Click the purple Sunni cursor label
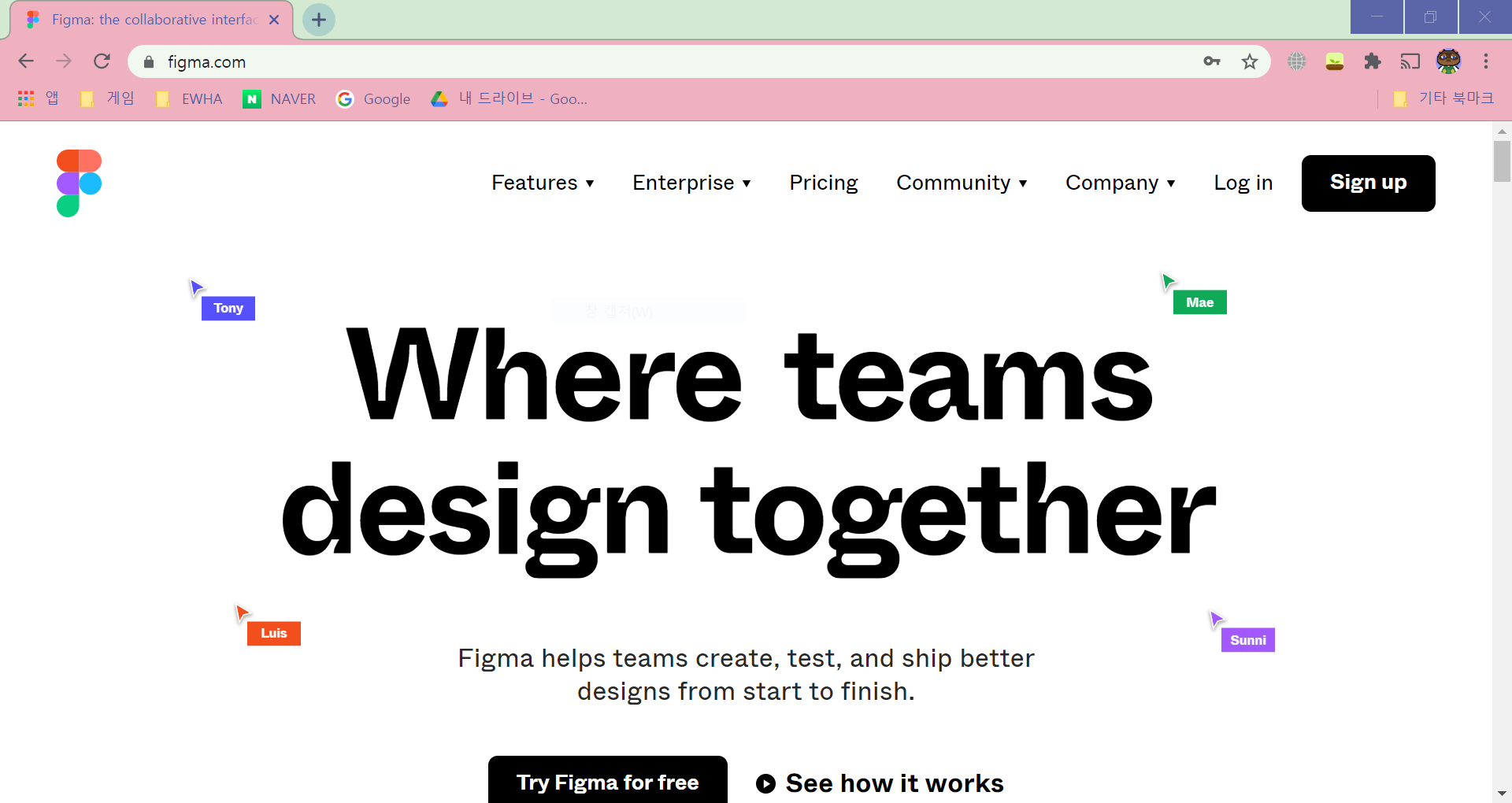This screenshot has height=803, width=1512. (1248, 640)
